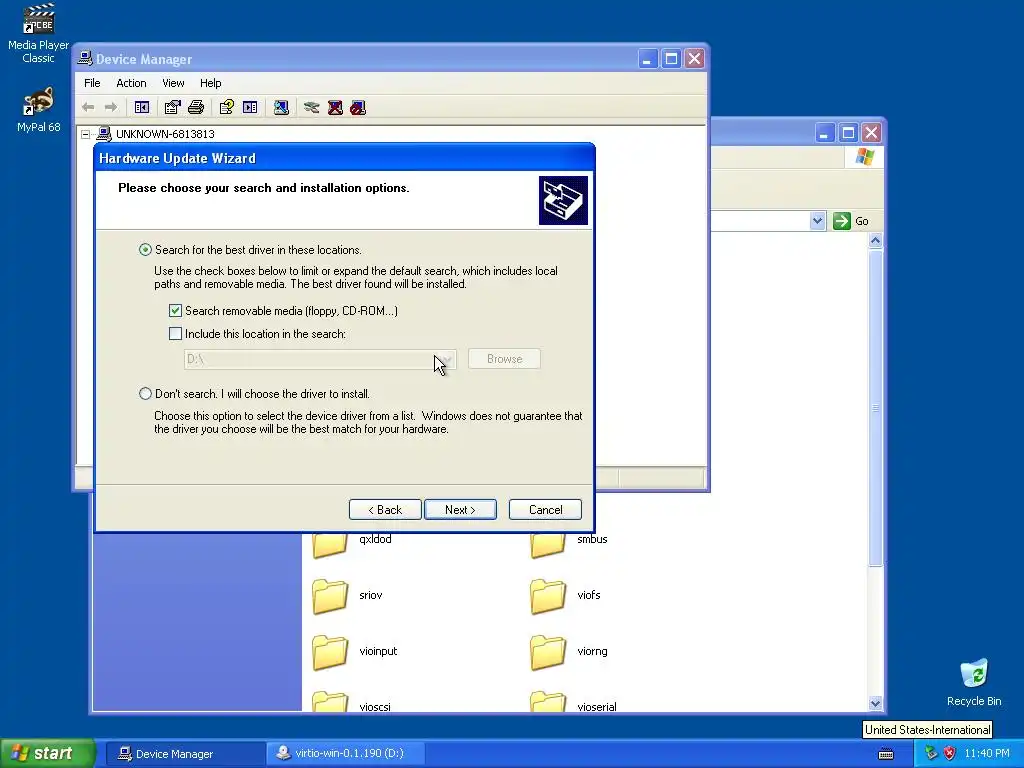The width and height of the screenshot is (1024, 768).
Task: Click the network connection tray icon
Action: (x=931, y=754)
